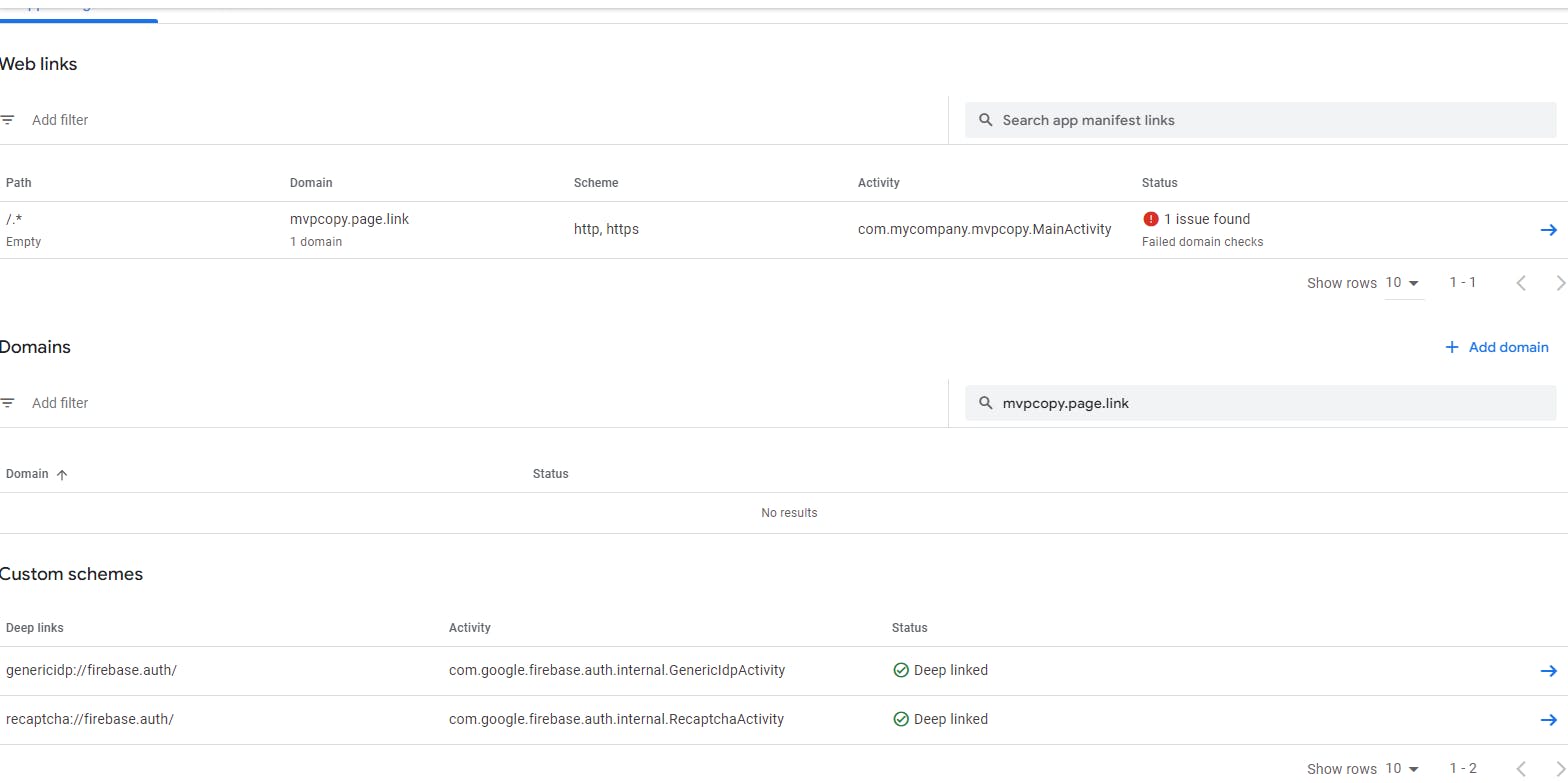Click the red issue found error icon
This screenshot has width=1568, height=783.
coord(1150,219)
